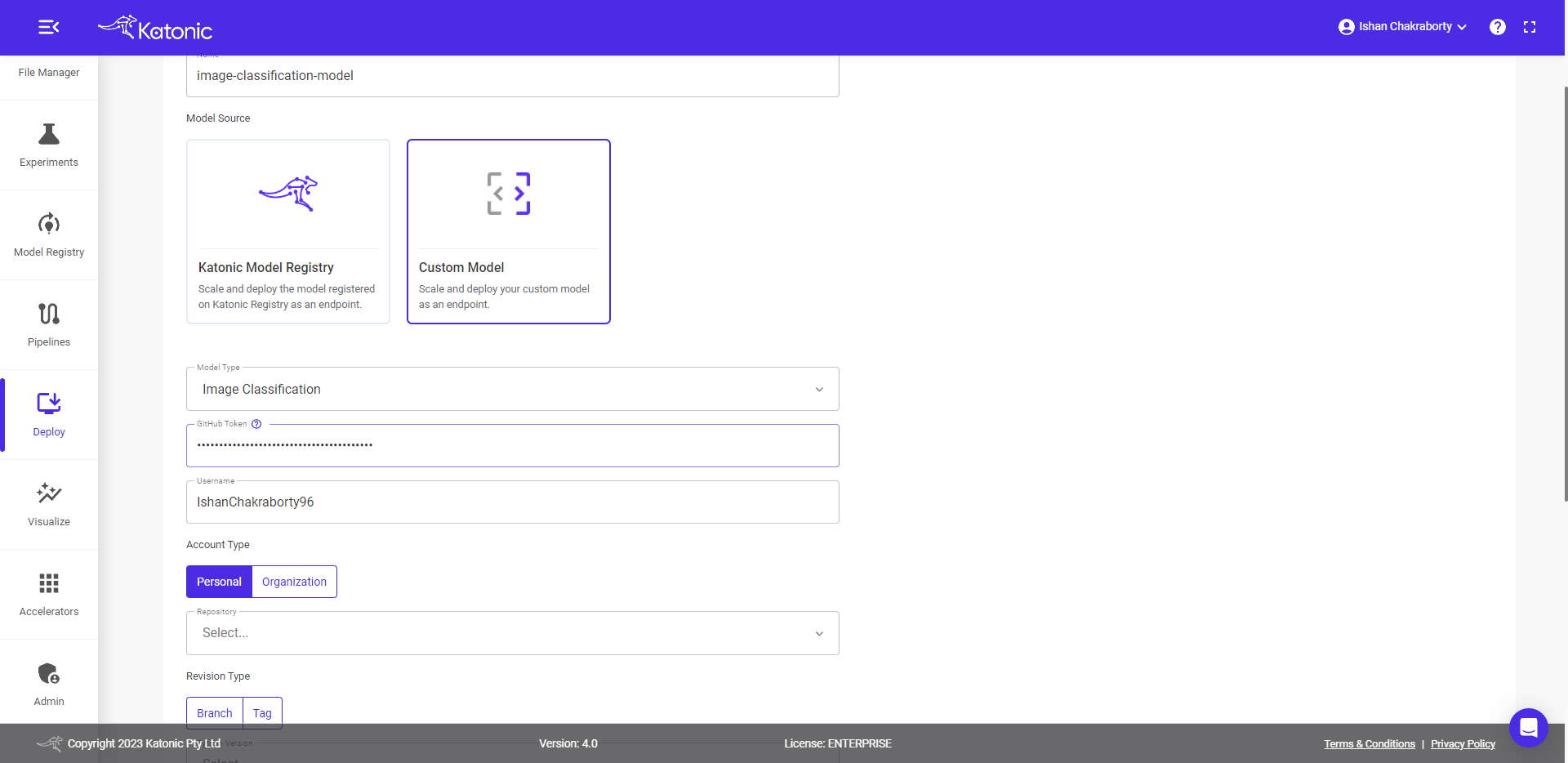Open the Deploy icon in the sidebar

click(x=49, y=404)
